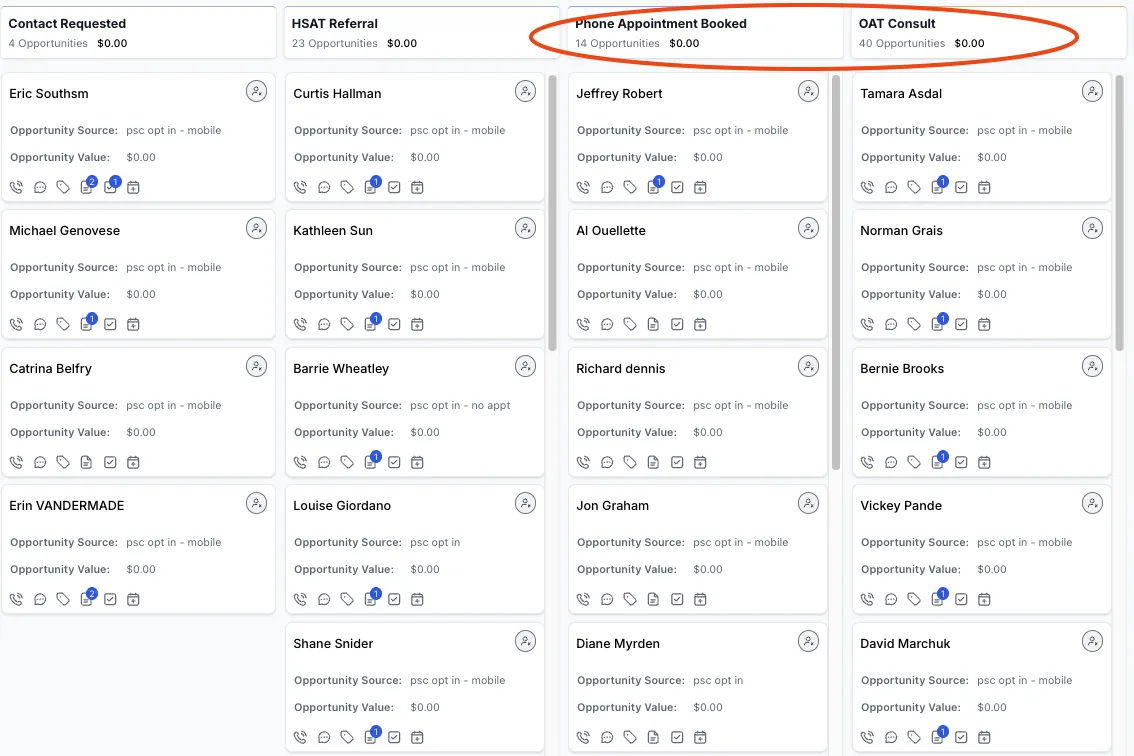1134x756 pixels.
Task: Open messages for Erin VANDERMADE
Action: [x=40, y=599]
